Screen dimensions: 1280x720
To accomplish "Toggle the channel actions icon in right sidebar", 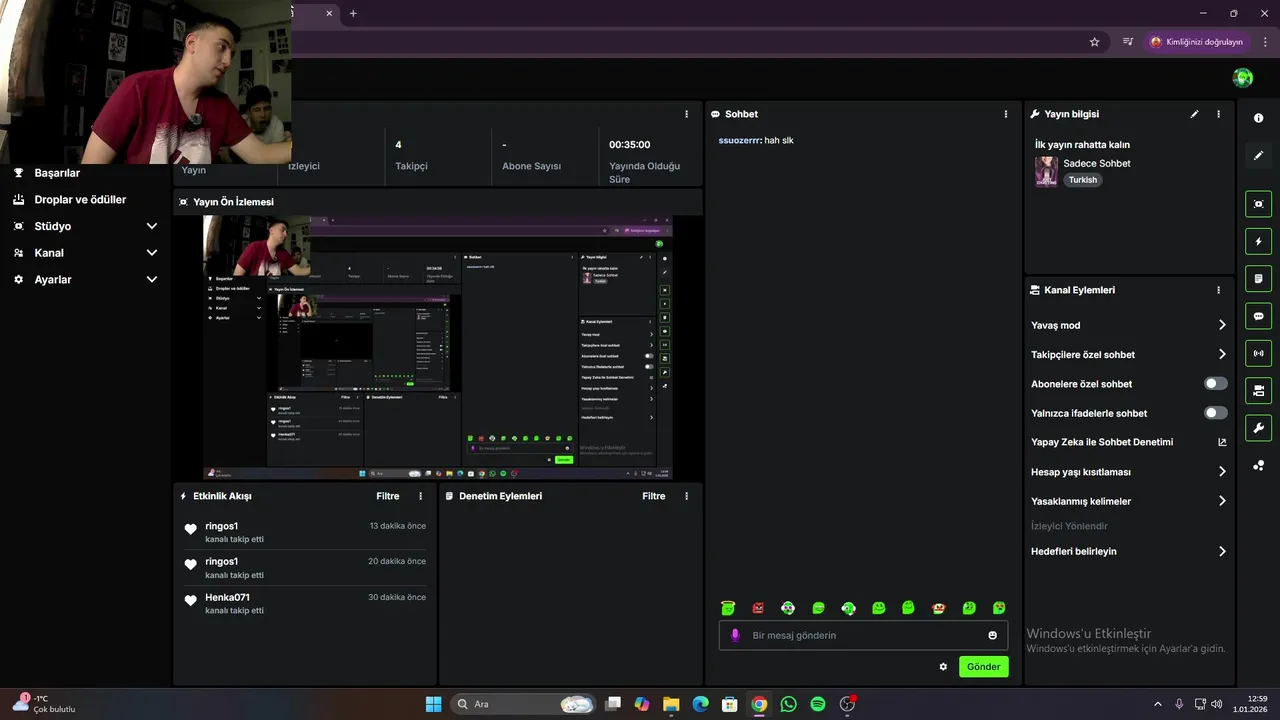I will [x=1258, y=390].
